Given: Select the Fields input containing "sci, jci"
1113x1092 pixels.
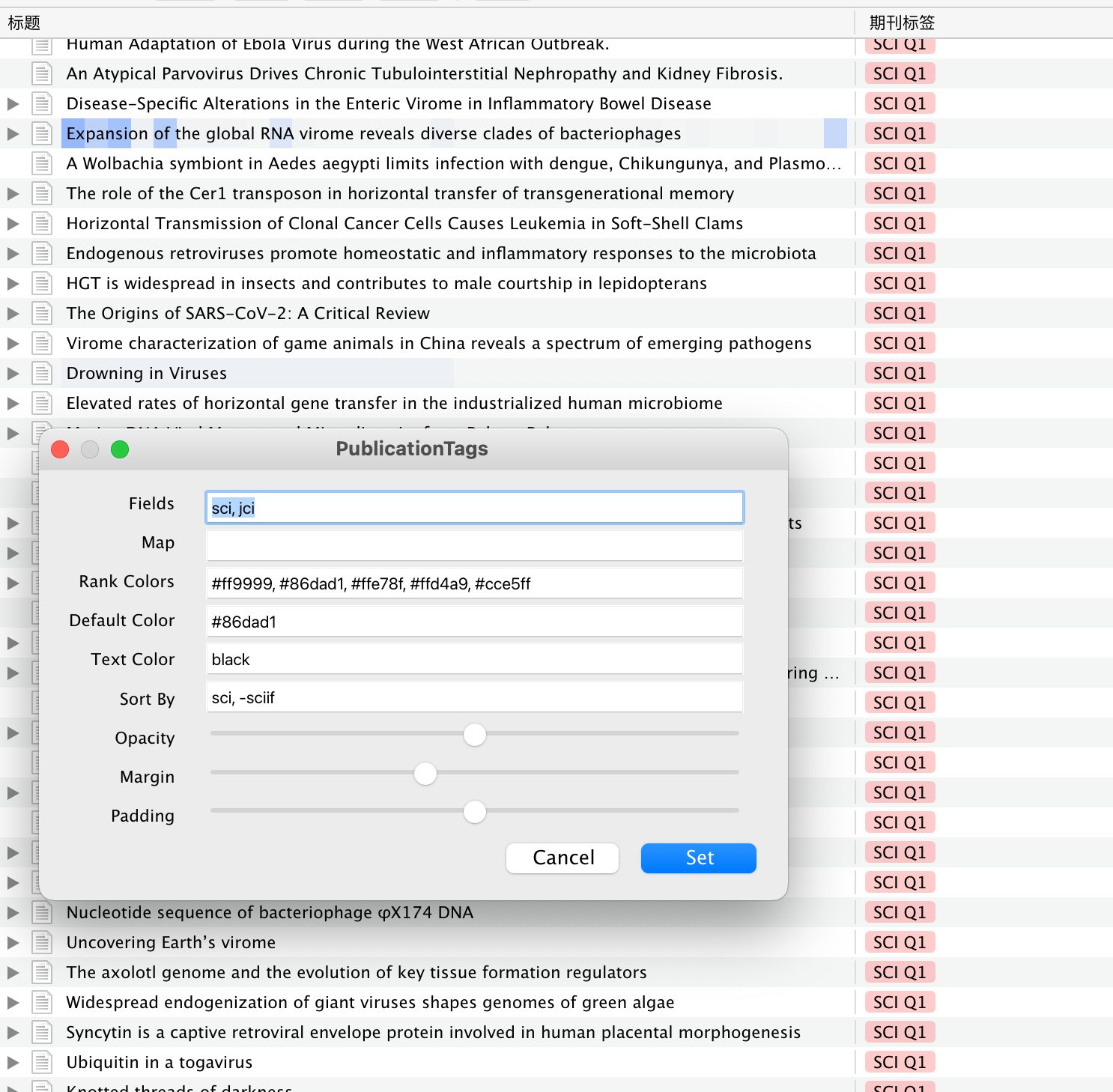Looking at the screenshot, I should point(474,507).
